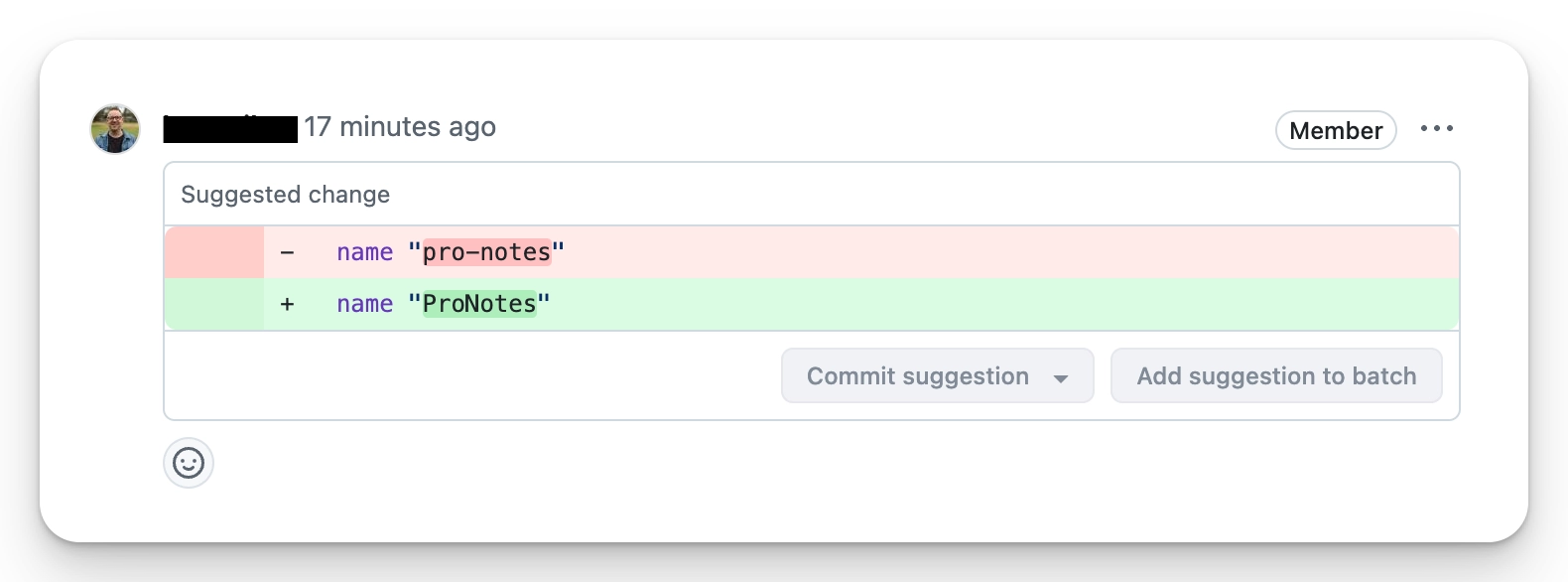Click the name keyword on the added line
The height and width of the screenshot is (582, 1568).
tap(364, 304)
